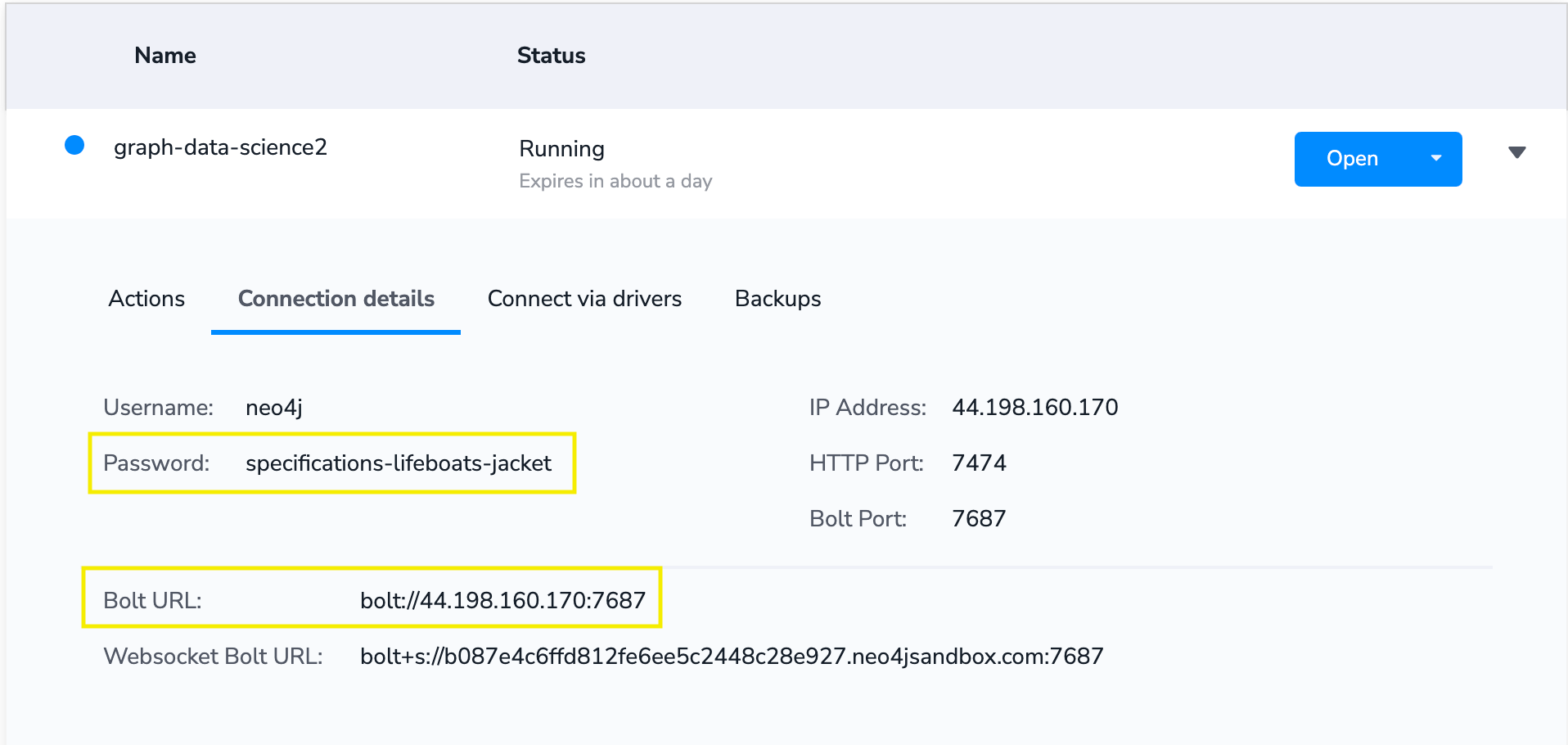Click the bolt://44.198.160.170:7687 URL

[x=502, y=601]
